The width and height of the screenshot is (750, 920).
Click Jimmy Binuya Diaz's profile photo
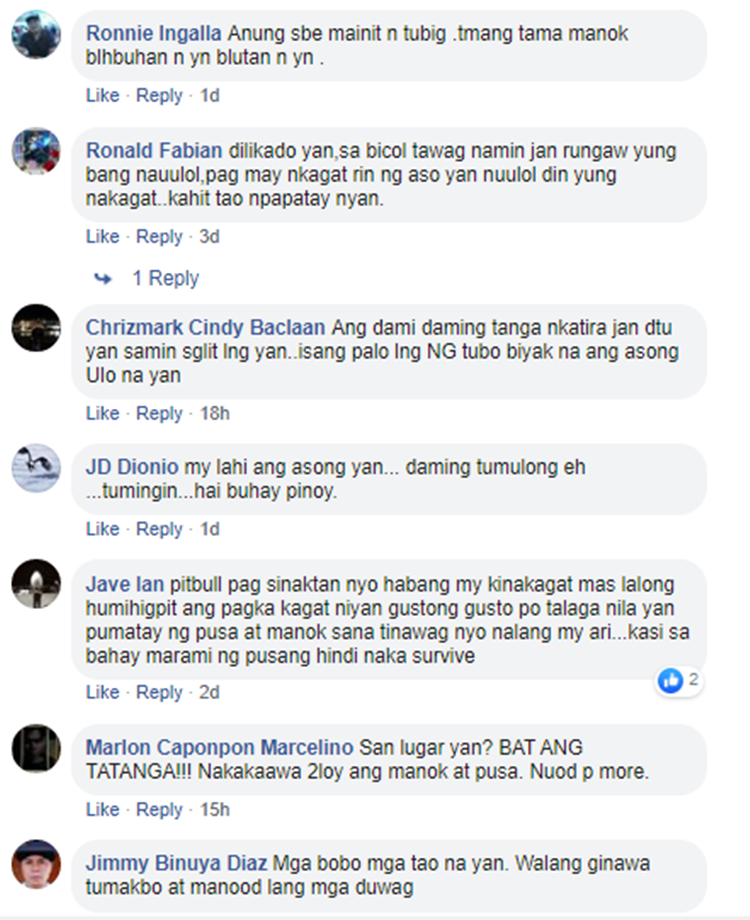point(36,864)
